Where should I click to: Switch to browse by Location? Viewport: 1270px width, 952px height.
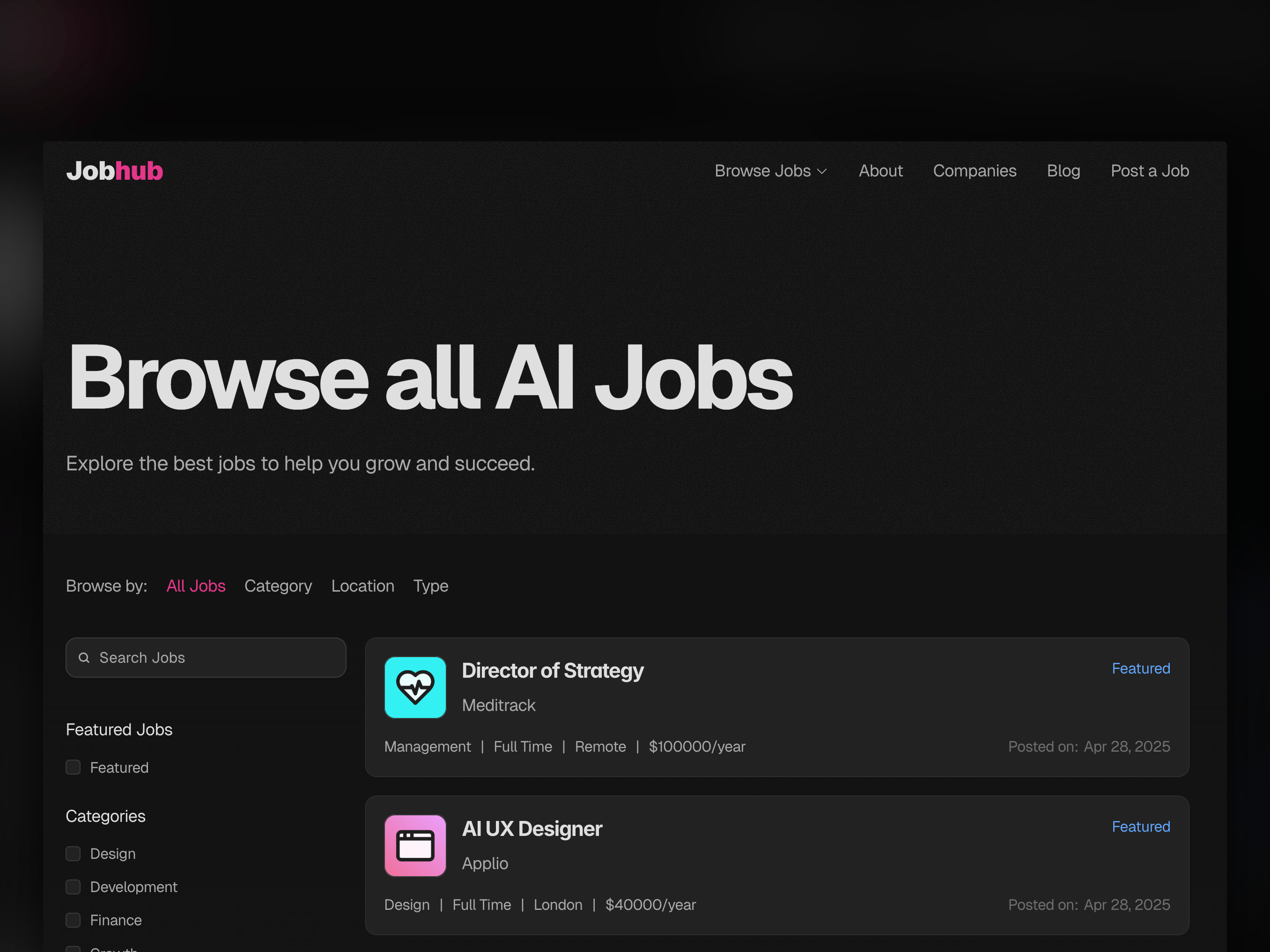click(x=363, y=586)
